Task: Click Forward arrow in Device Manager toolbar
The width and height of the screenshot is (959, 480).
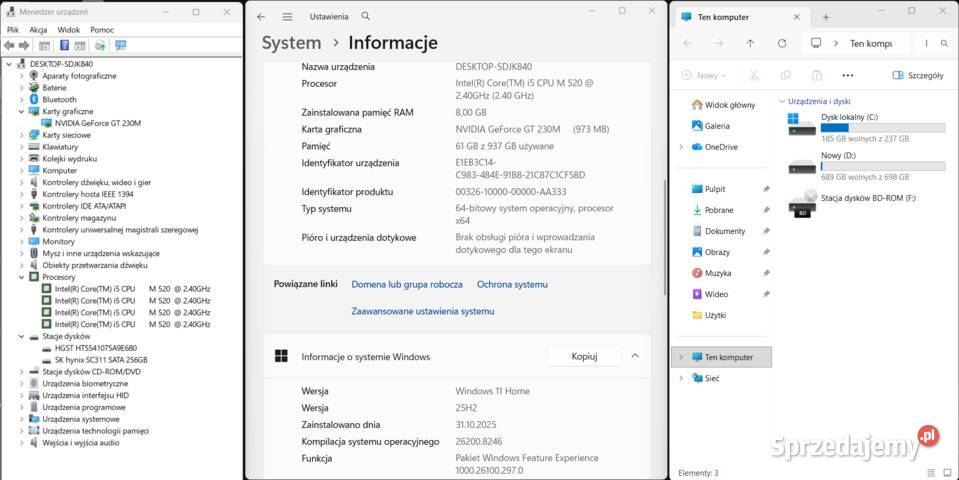Action: point(24,45)
